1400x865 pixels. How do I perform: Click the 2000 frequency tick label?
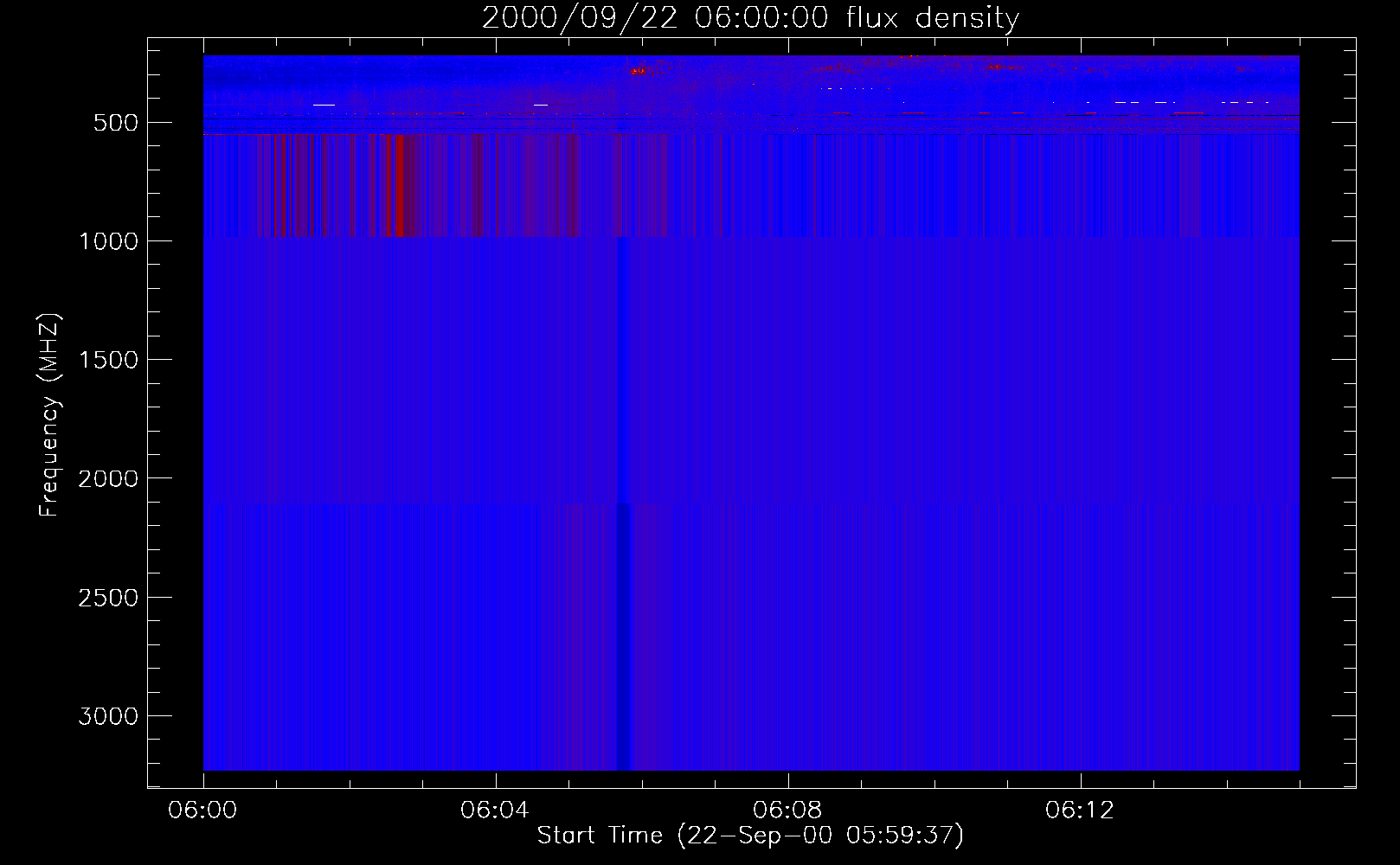coord(108,478)
